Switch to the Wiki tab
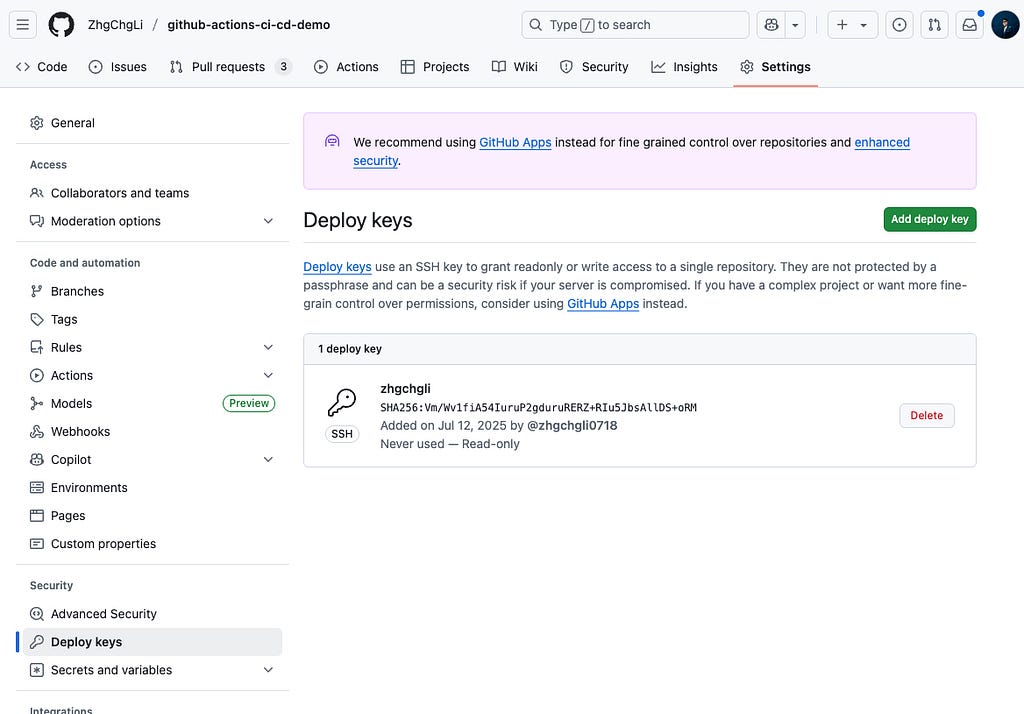 (x=515, y=67)
